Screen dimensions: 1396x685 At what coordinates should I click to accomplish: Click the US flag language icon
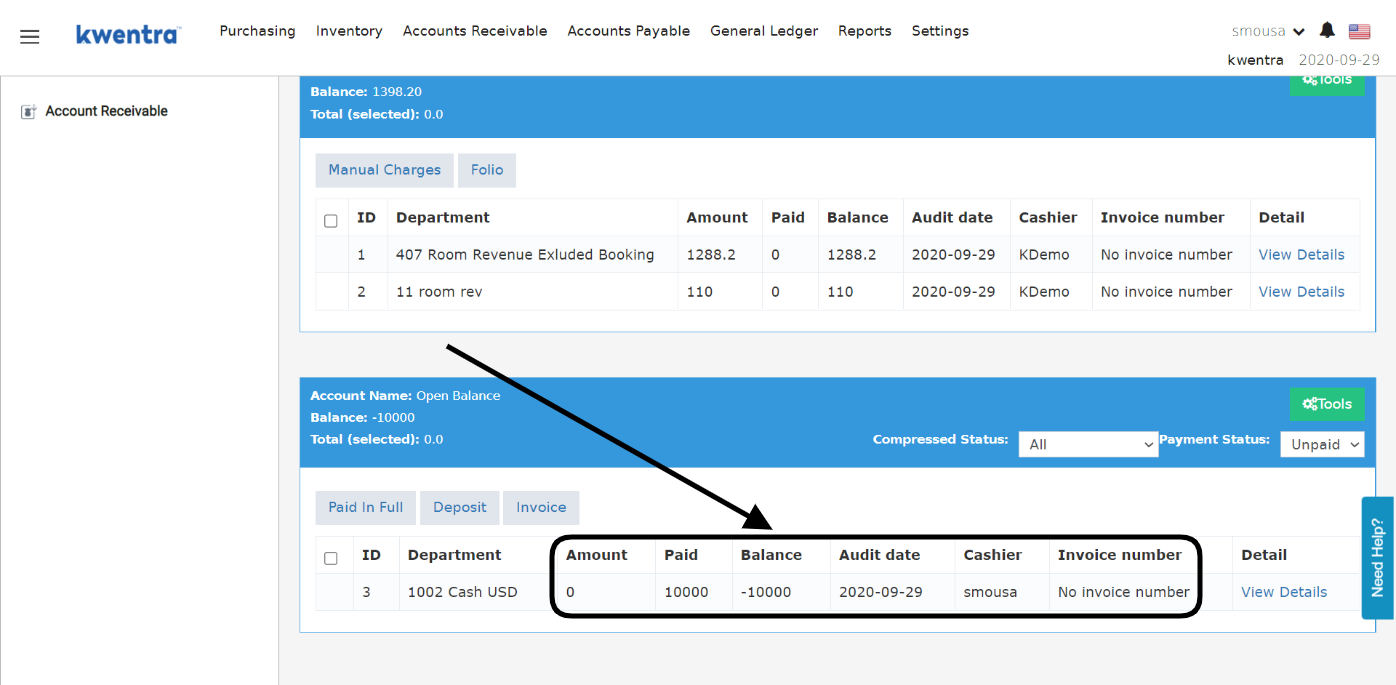pyautogui.click(x=1359, y=31)
